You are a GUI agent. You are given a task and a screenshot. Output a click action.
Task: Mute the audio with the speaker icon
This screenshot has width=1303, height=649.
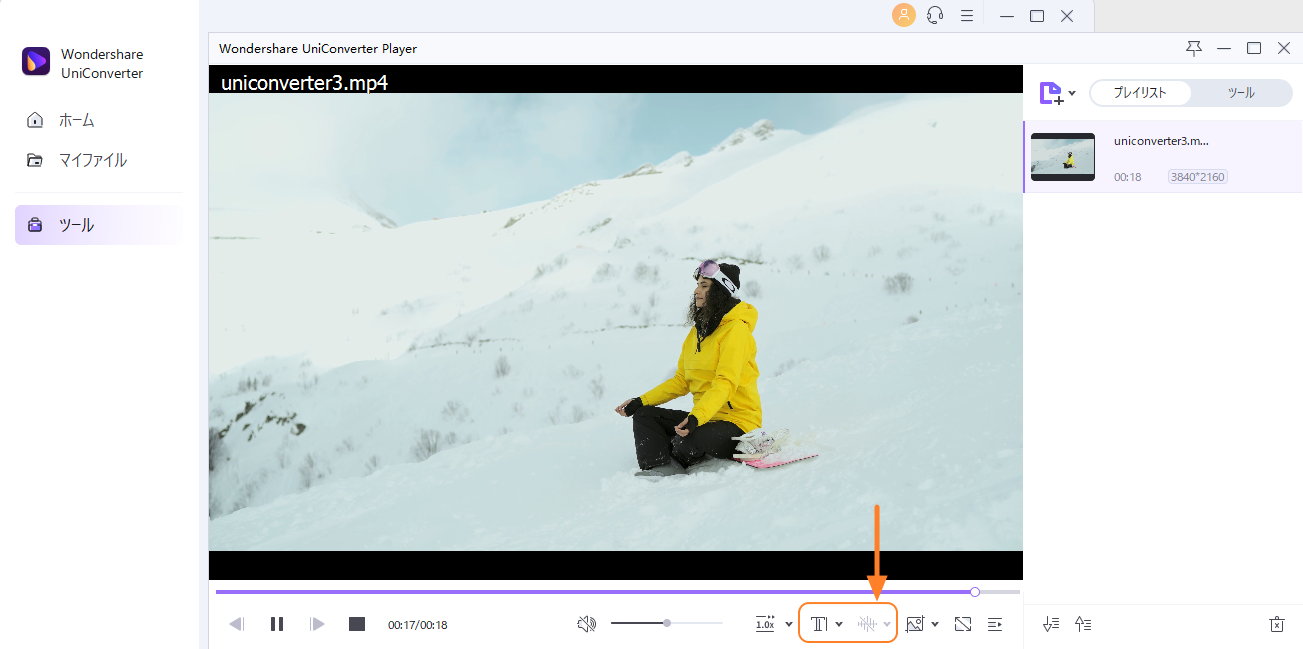[587, 623]
